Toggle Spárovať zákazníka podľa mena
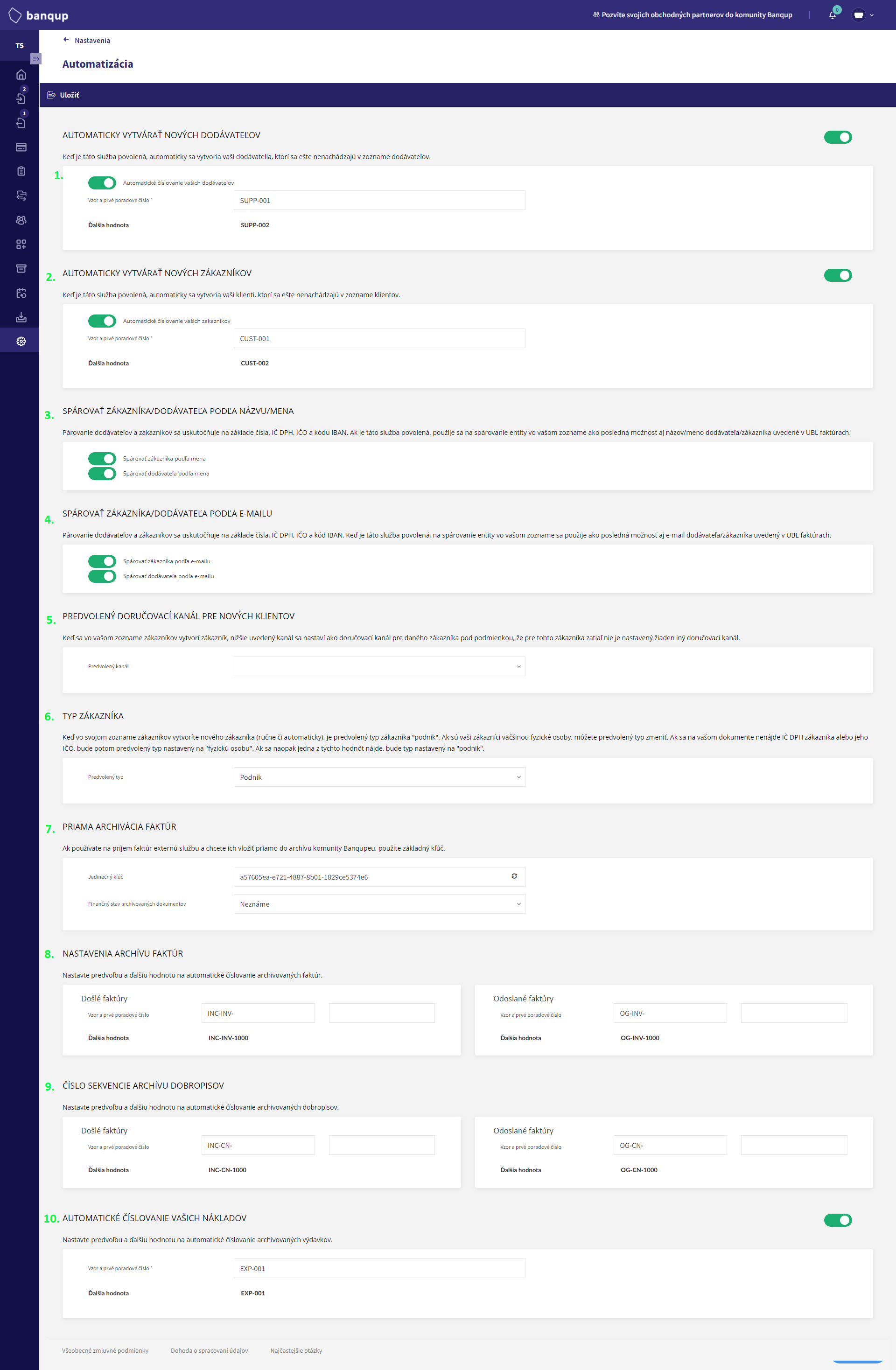896x1370 pixels. [x=102, y=459]
